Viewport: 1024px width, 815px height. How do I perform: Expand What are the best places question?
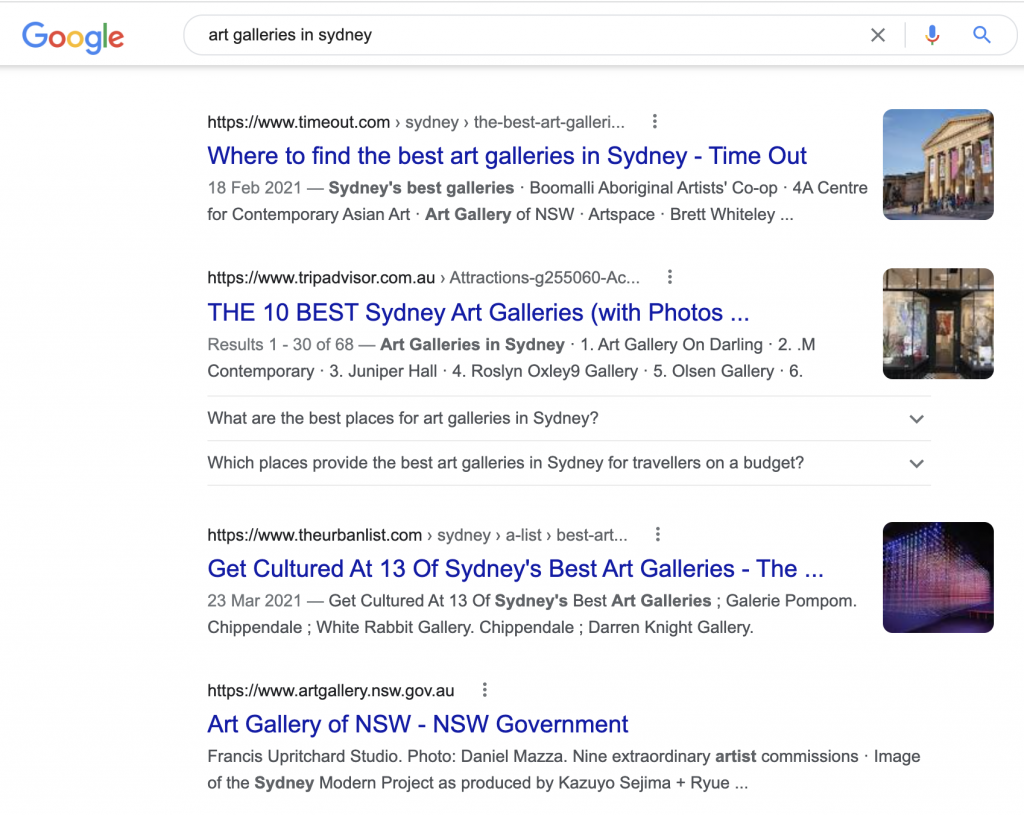(x=569, y=418)
